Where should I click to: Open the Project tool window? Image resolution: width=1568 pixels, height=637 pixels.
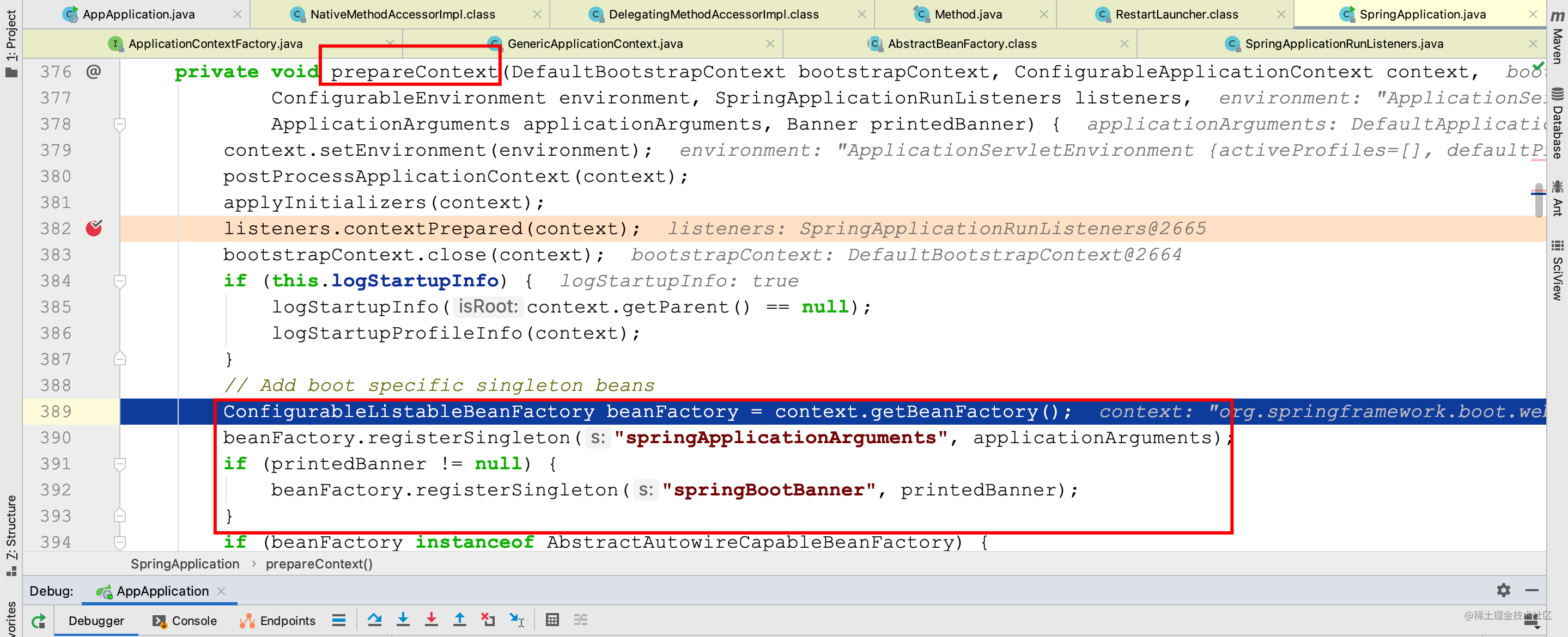pyautogui.click(x=11, y=42)
